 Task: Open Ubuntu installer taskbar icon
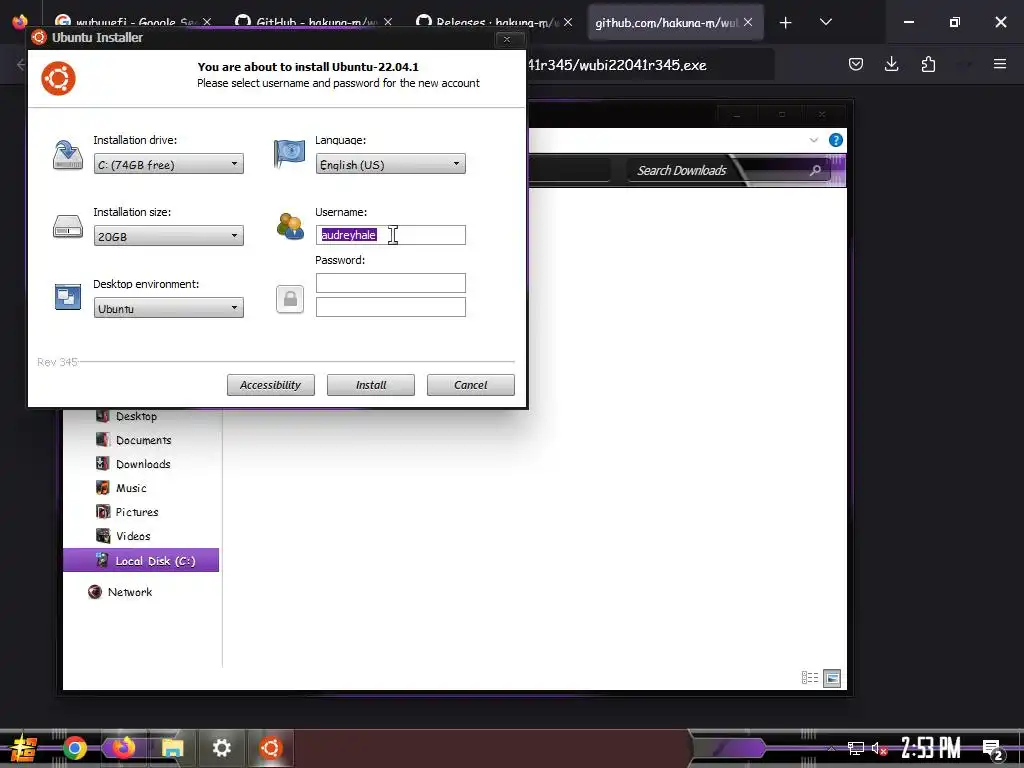point(270,748)
